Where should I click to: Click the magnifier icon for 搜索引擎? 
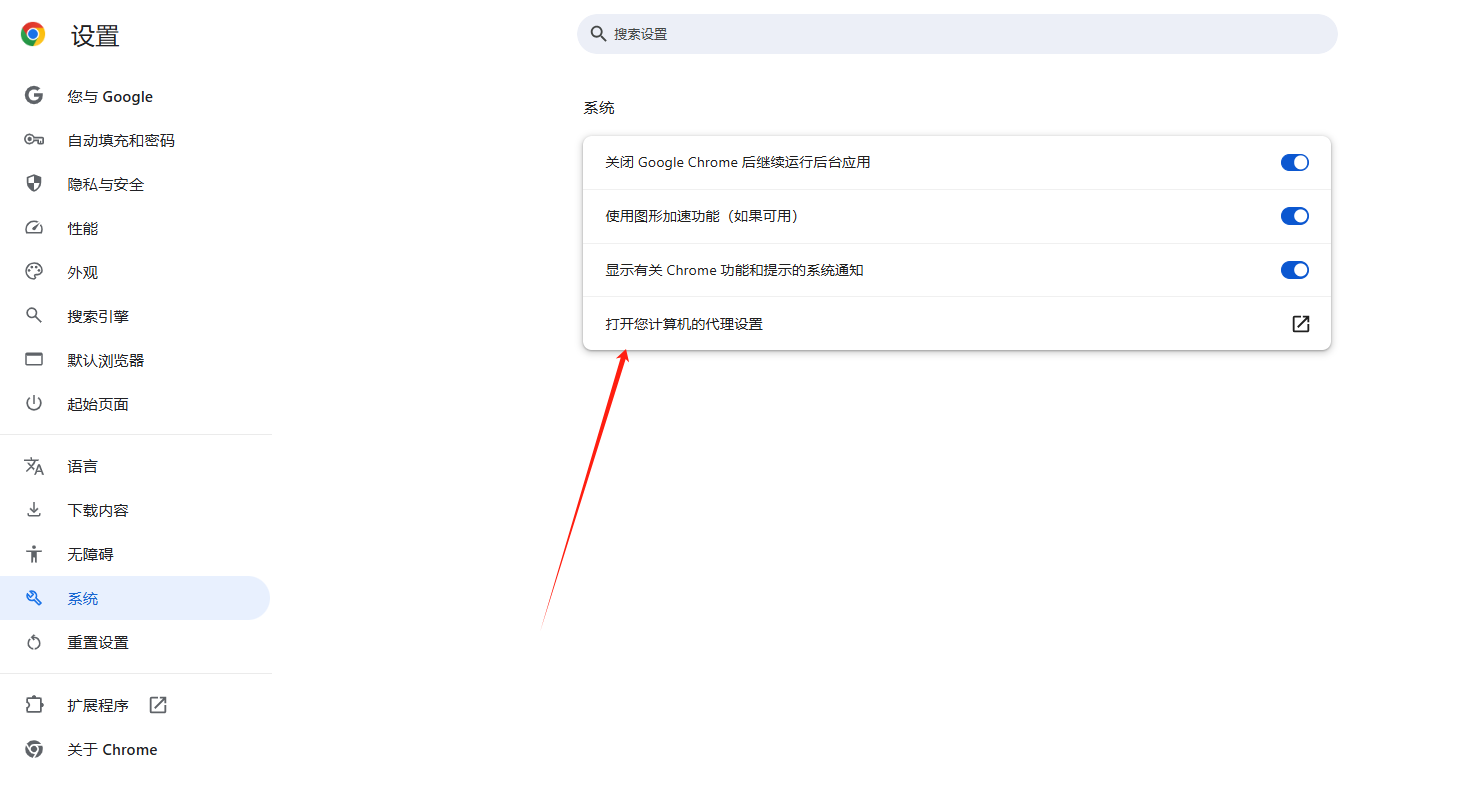click(x=34, y=316)
